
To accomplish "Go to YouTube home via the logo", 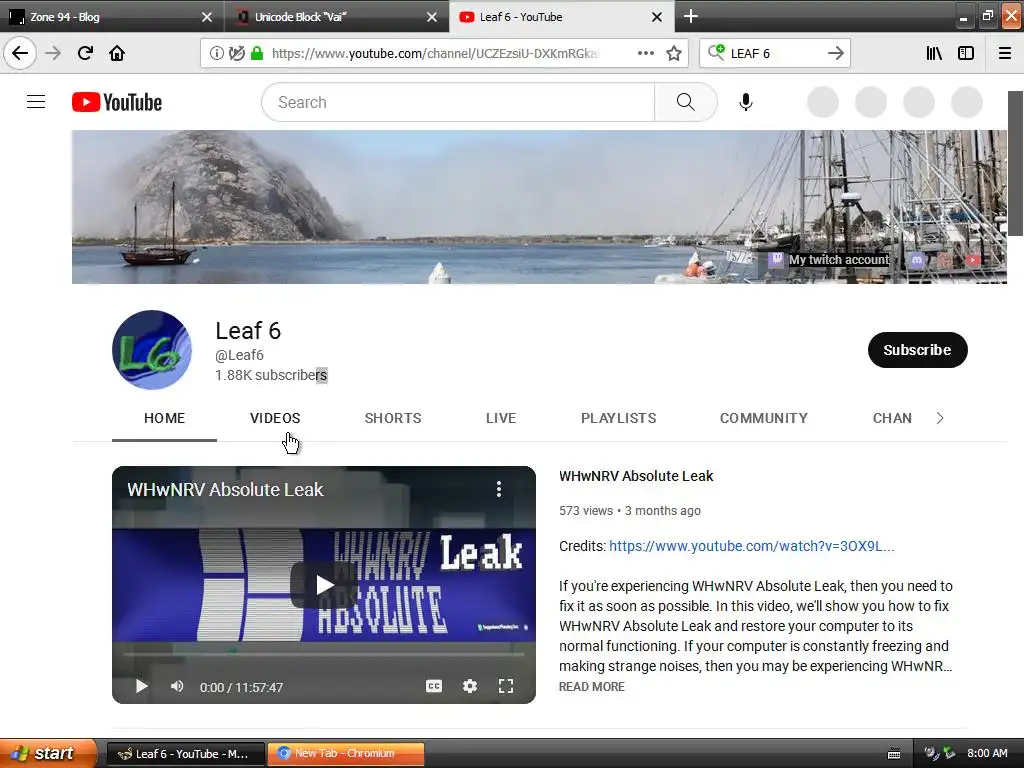I will [x=117, y=102].
